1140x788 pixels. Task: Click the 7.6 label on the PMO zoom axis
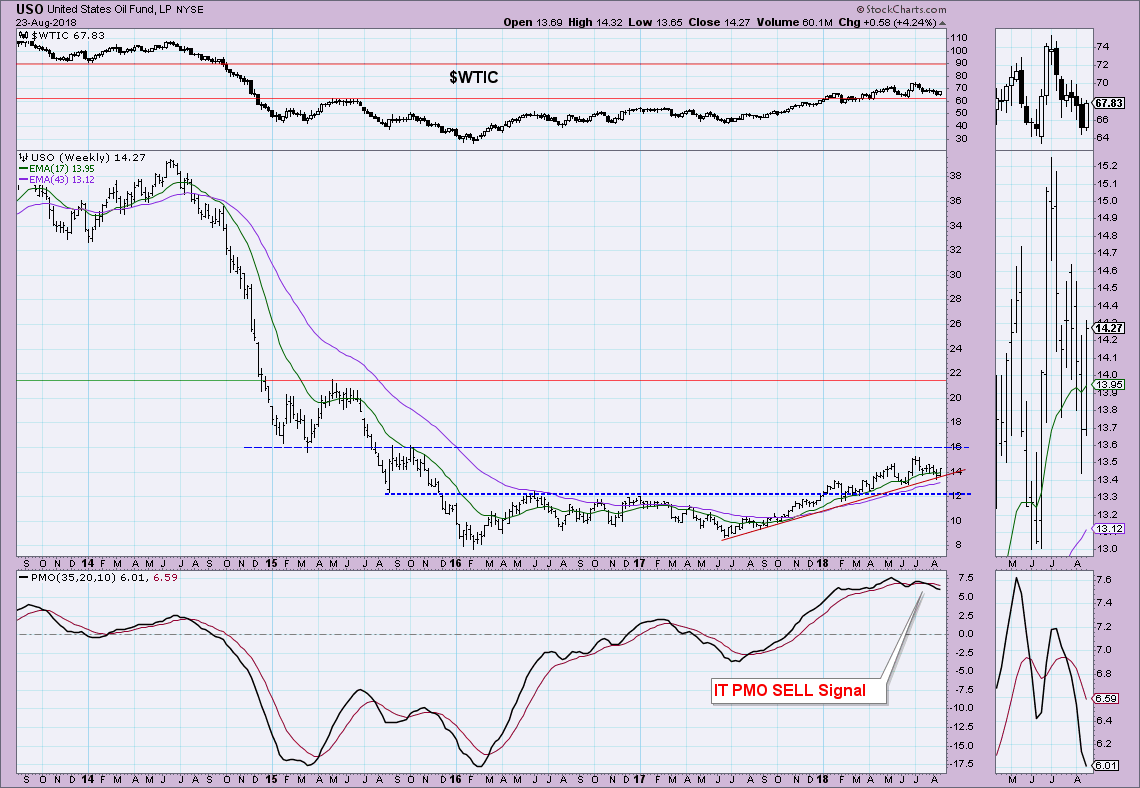[x=1104, y=580]
